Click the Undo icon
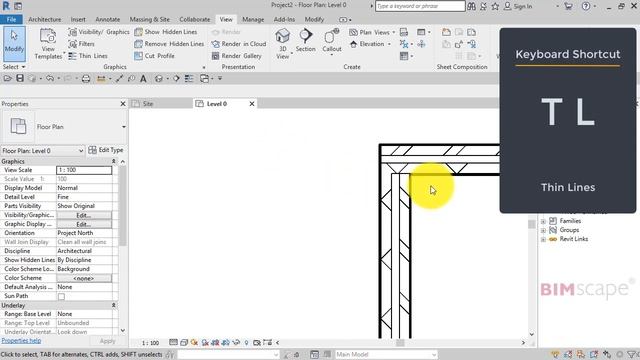The width and height of the screenshot is (640, 360). click(x=50, y=78)
